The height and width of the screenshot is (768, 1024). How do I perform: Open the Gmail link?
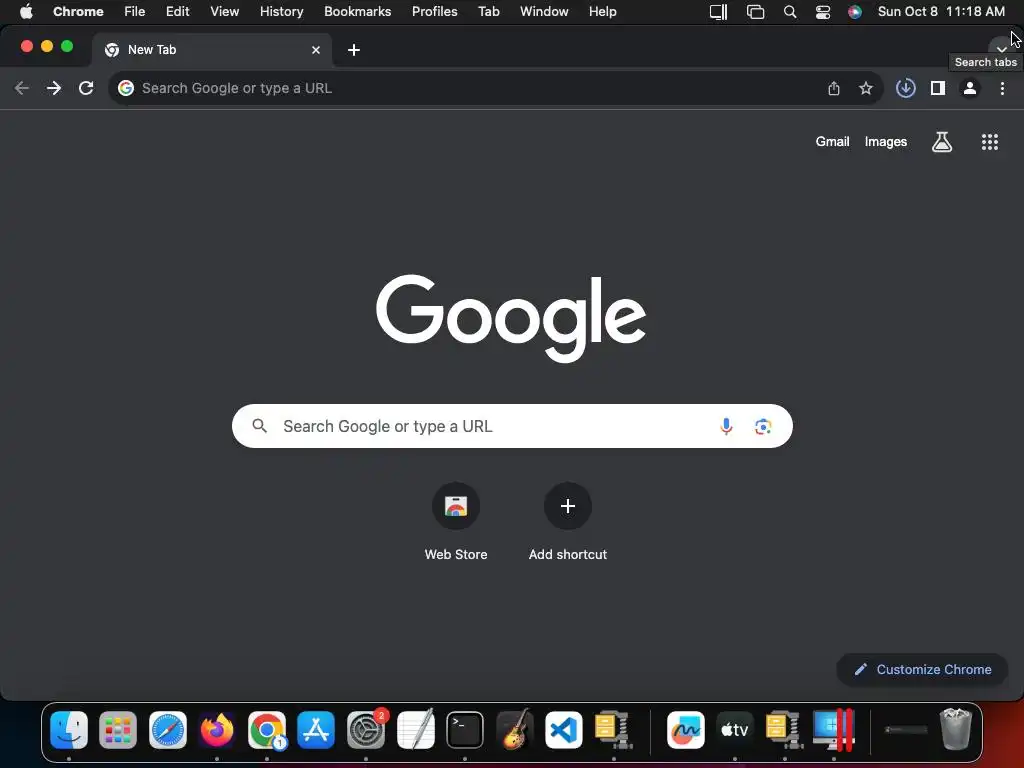pyautogui.click(x=833, y=142)
